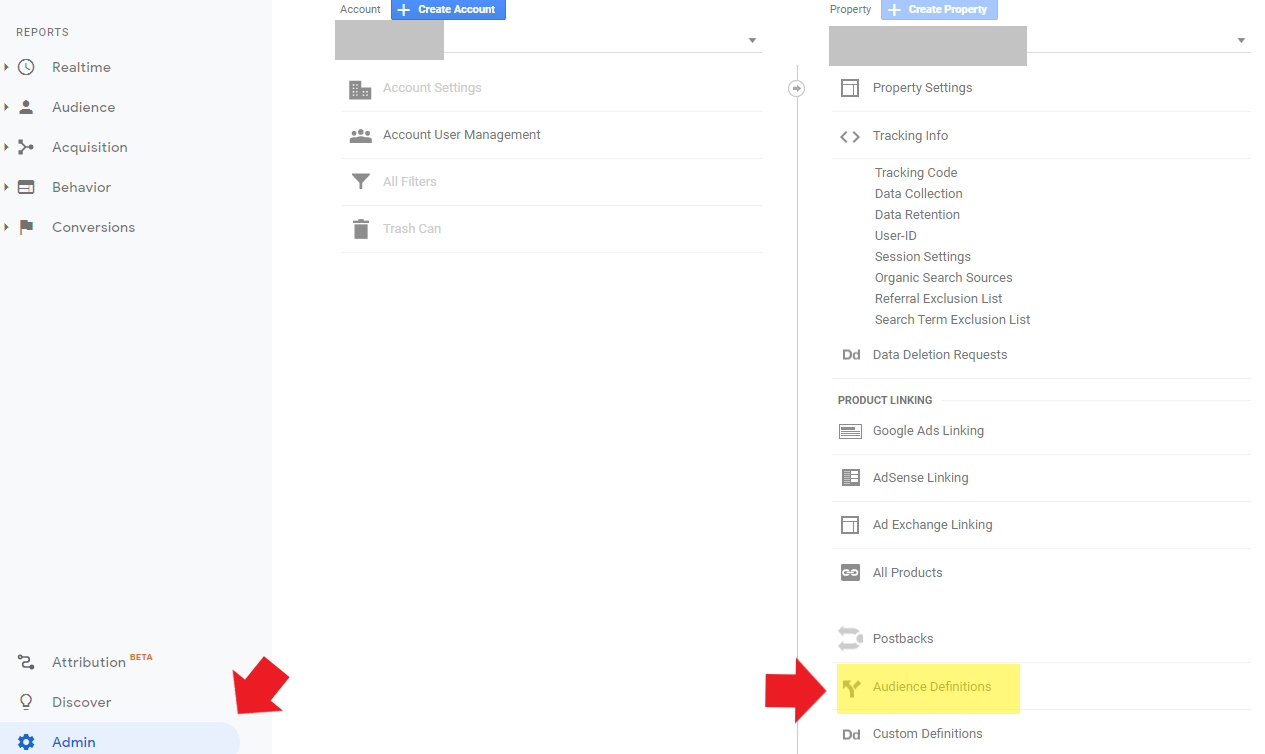Viewport: 1265px width, 754px height.
Task: Open Behavior reports in sidebar
Action: pyautogui.click(x=81, y=187)
